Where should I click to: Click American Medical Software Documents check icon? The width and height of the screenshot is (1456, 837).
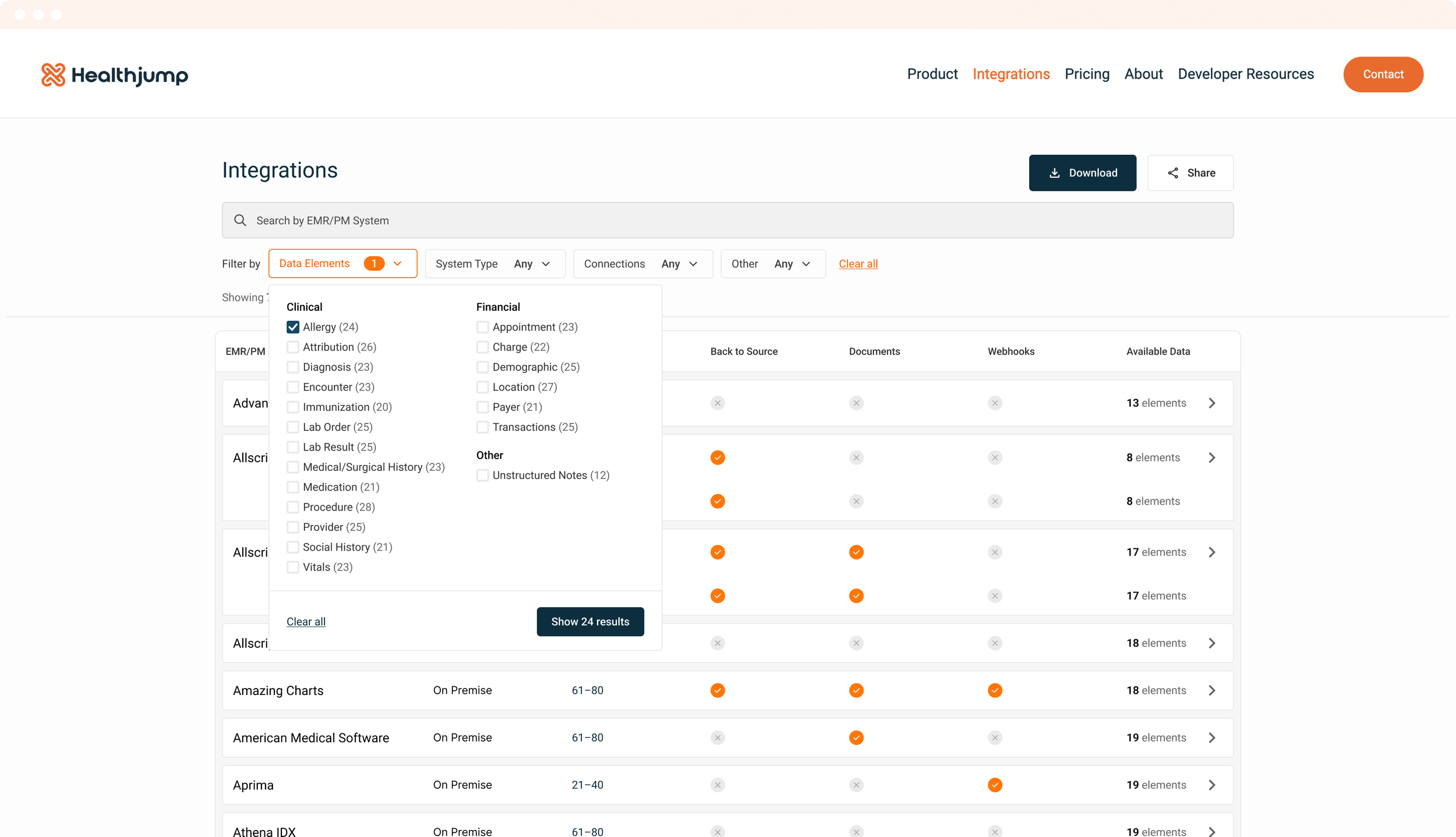[x=856, y=737]
